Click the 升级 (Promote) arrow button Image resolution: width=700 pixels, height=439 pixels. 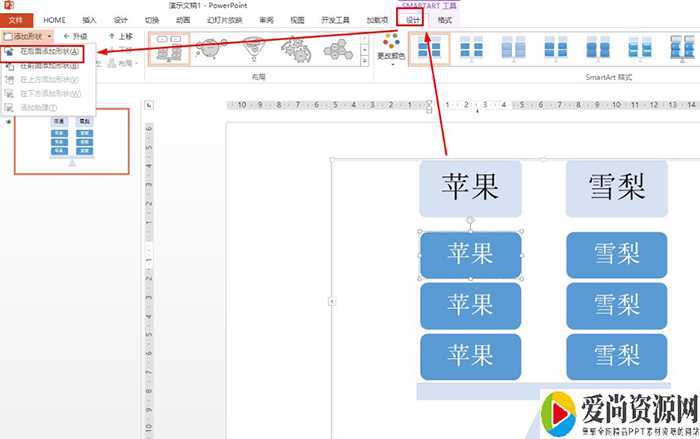75,36
